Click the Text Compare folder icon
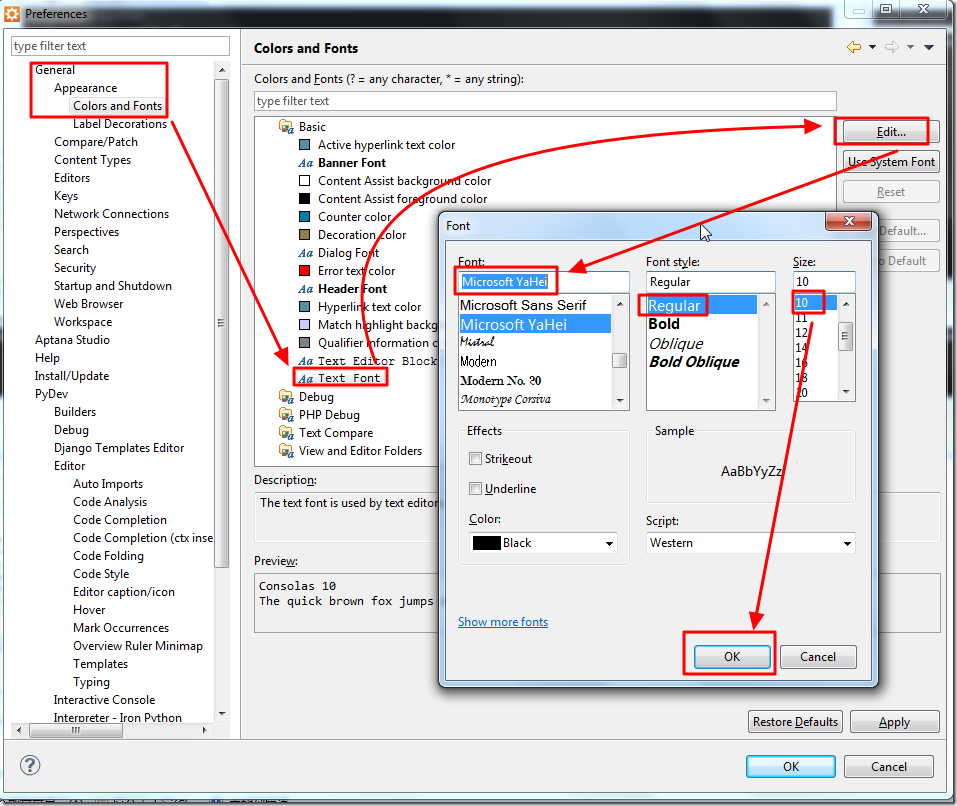The image size is (957, 806). [x=286, y=433]
